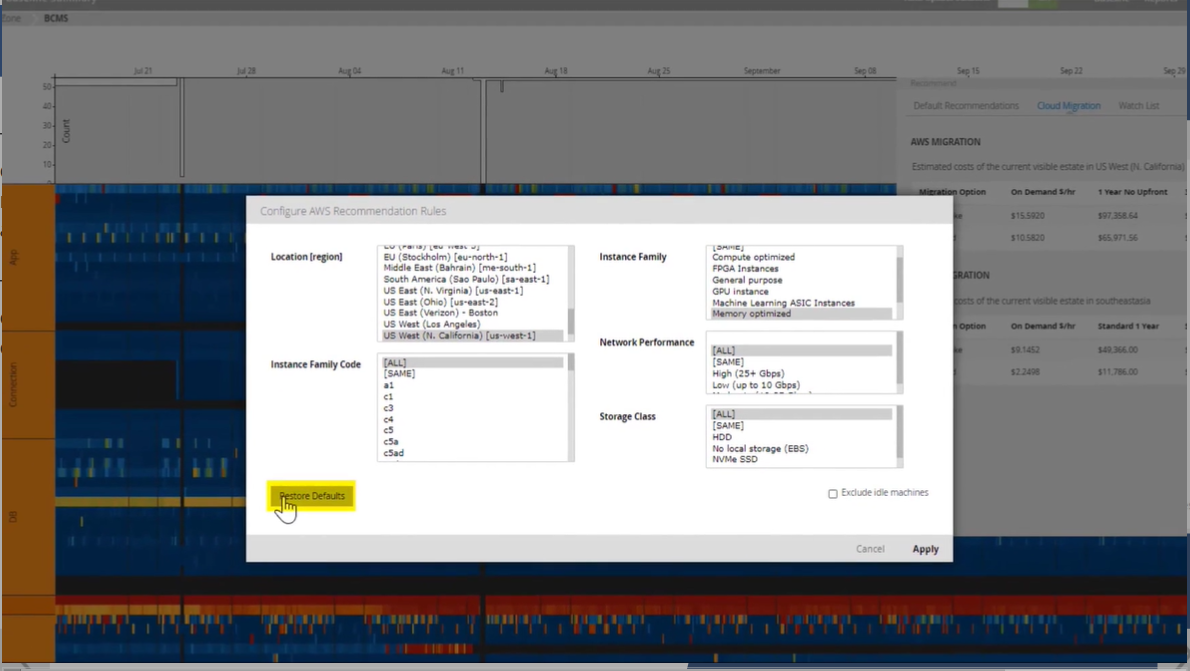Select Machine Learning ASIC Instances
The image size is (1190, 671).
click(x=783, y=303)
